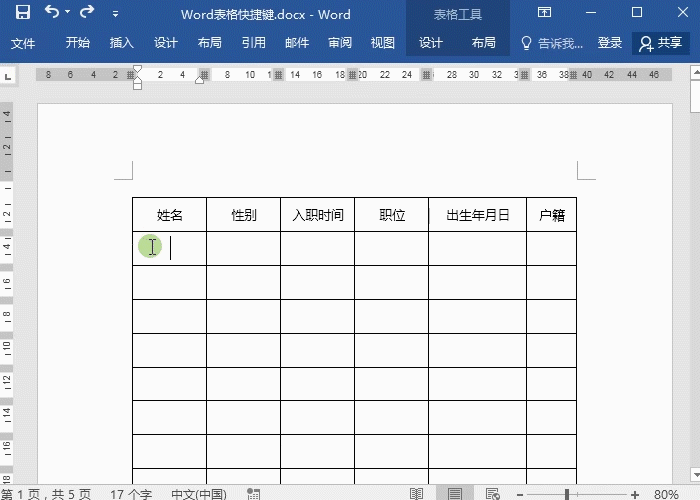Screen dimensions: 700x500
Task: Click the 出生年月日 header cell
Action: click(478, 215)
